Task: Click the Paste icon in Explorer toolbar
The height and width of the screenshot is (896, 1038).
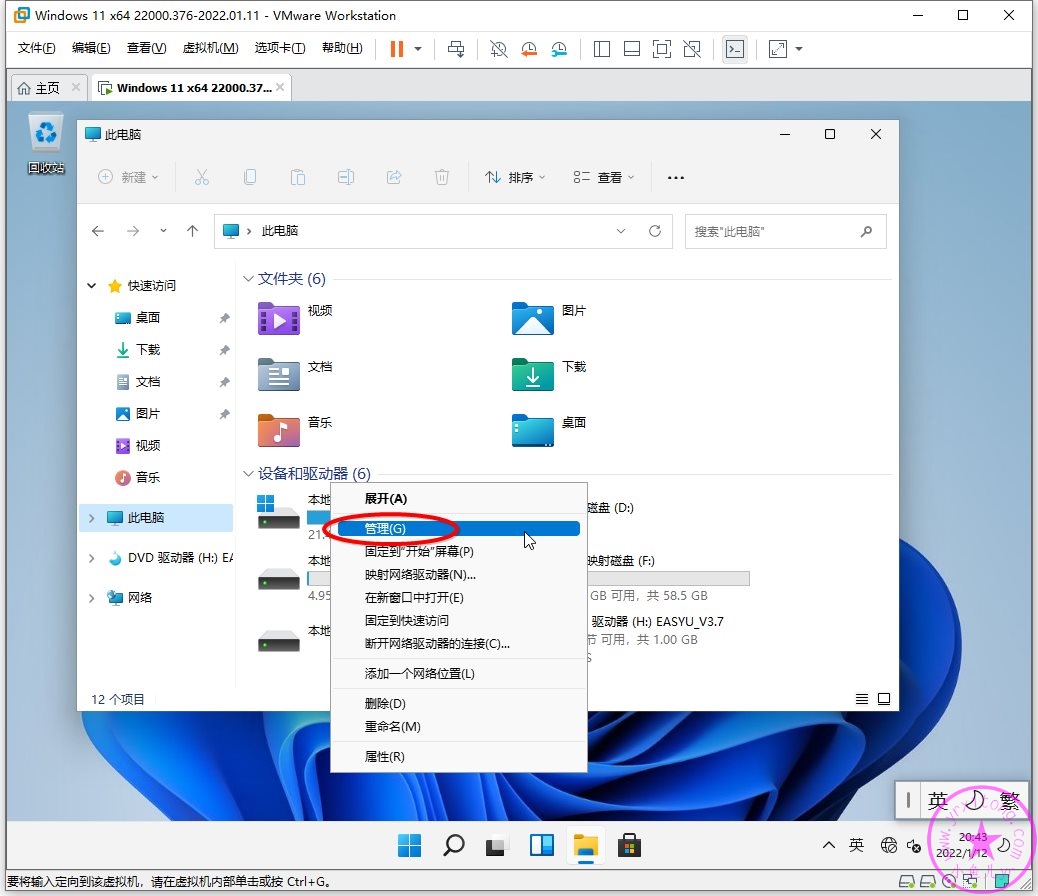Action: tap(298, 177)
